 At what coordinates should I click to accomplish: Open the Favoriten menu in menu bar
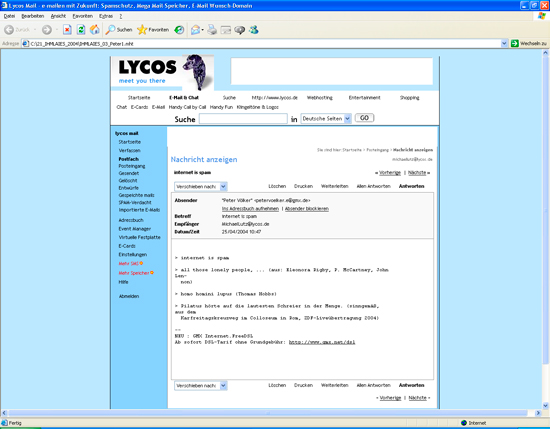[x=83, y=16]
